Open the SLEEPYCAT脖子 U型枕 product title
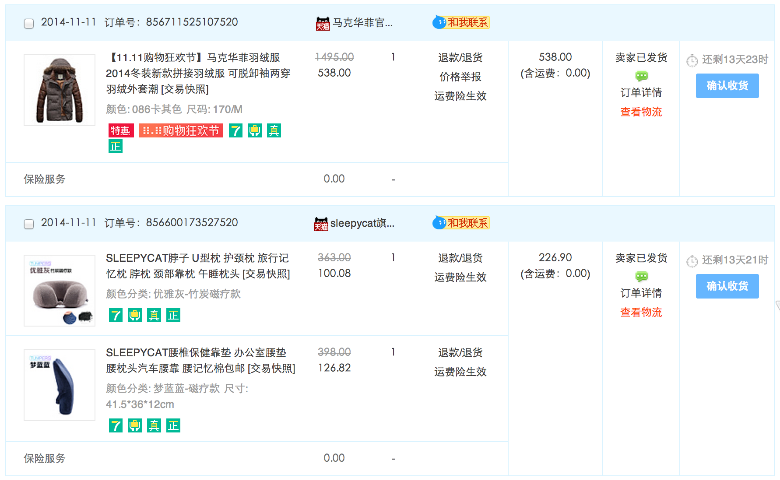Image resolution: width=780 pixels, height=480 pixels. point(198,266)
